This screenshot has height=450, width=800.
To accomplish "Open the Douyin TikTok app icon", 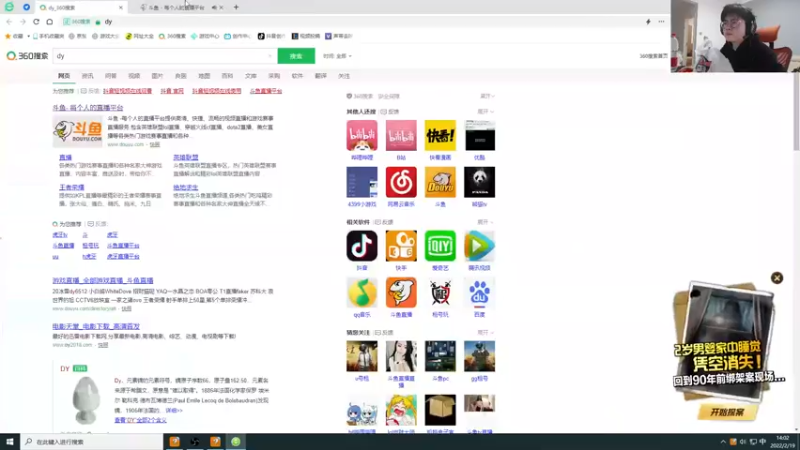I will tap(362, 246).
